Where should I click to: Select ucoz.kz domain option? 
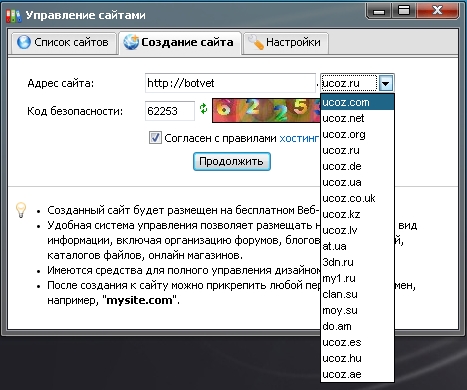pos(357,214)
